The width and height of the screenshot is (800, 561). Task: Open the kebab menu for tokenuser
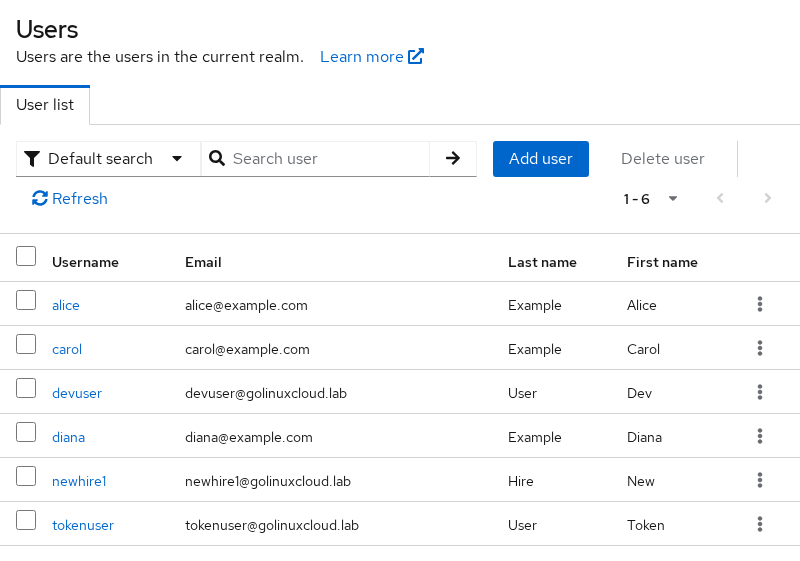(760, 524)
